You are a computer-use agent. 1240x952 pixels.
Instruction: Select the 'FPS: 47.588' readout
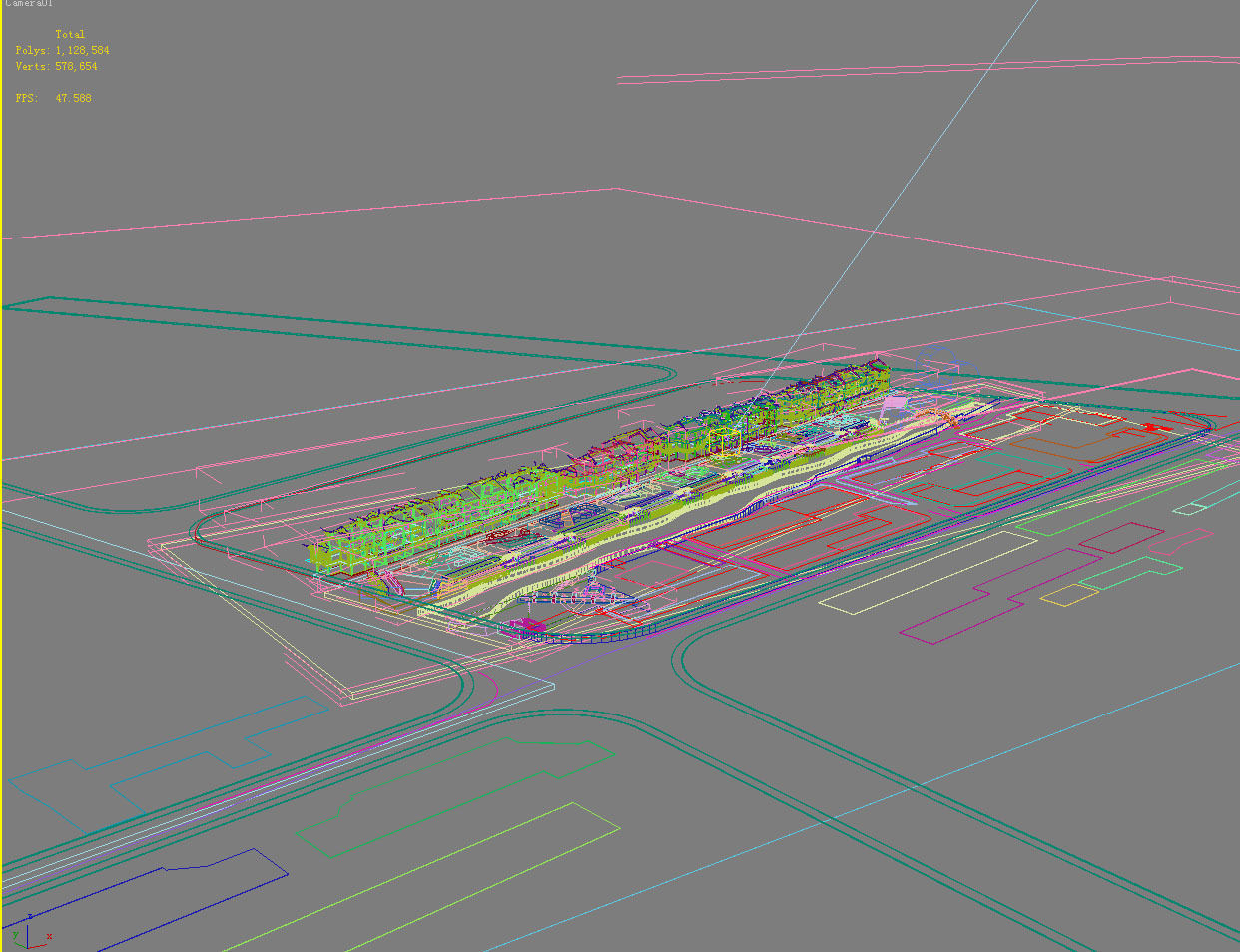(53, 98)
